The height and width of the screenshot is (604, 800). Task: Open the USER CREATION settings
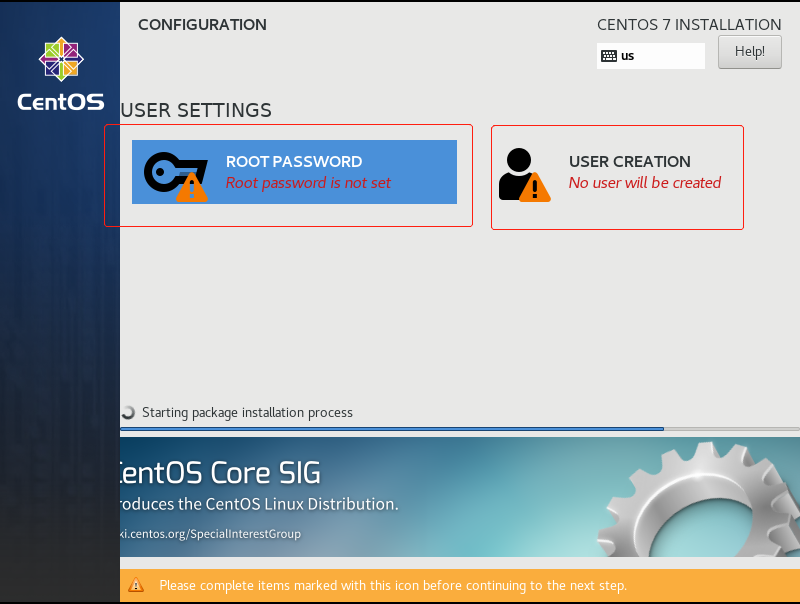(x=630, y=162)
